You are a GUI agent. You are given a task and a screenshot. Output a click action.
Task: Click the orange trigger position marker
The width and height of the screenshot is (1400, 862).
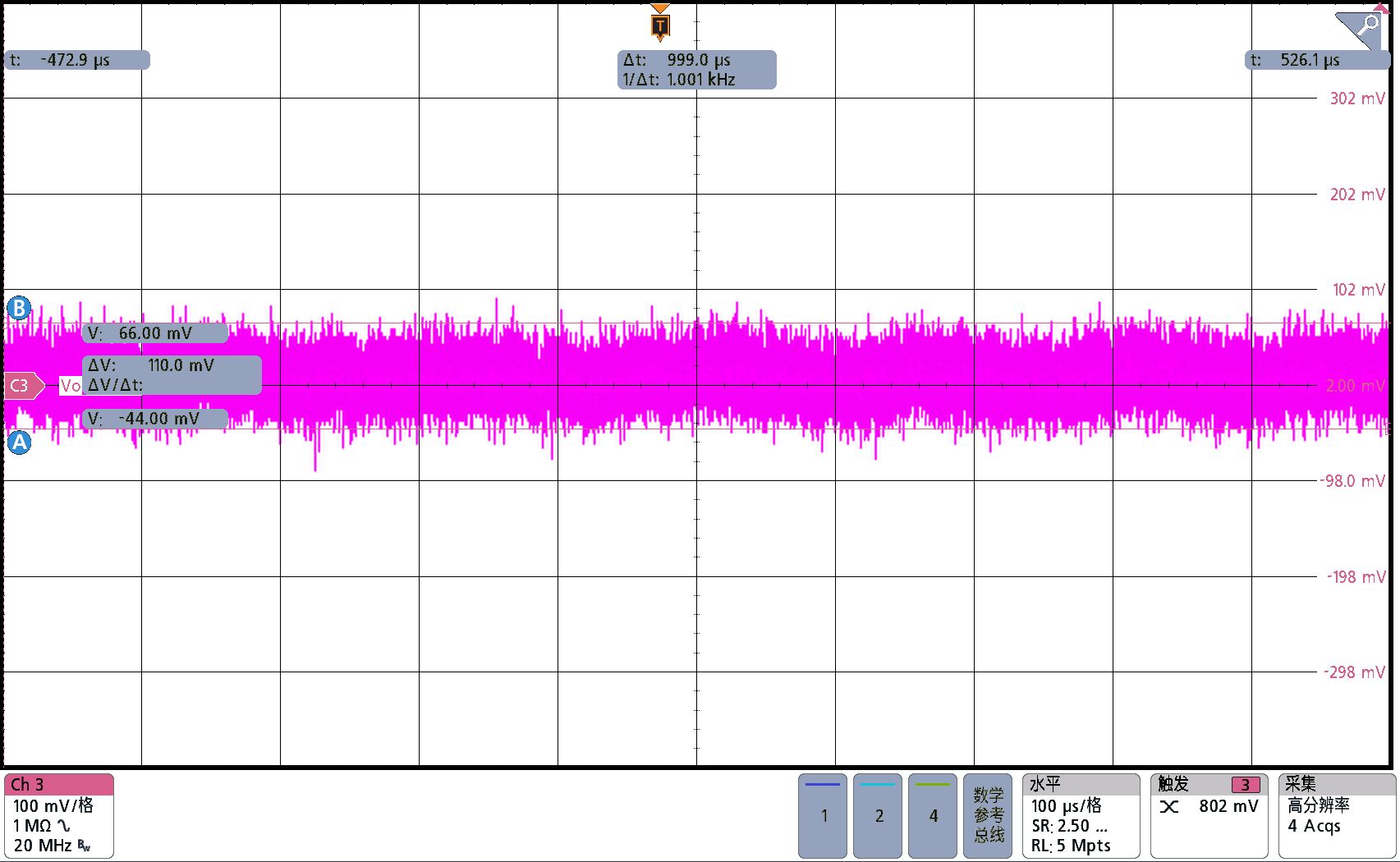660,25
